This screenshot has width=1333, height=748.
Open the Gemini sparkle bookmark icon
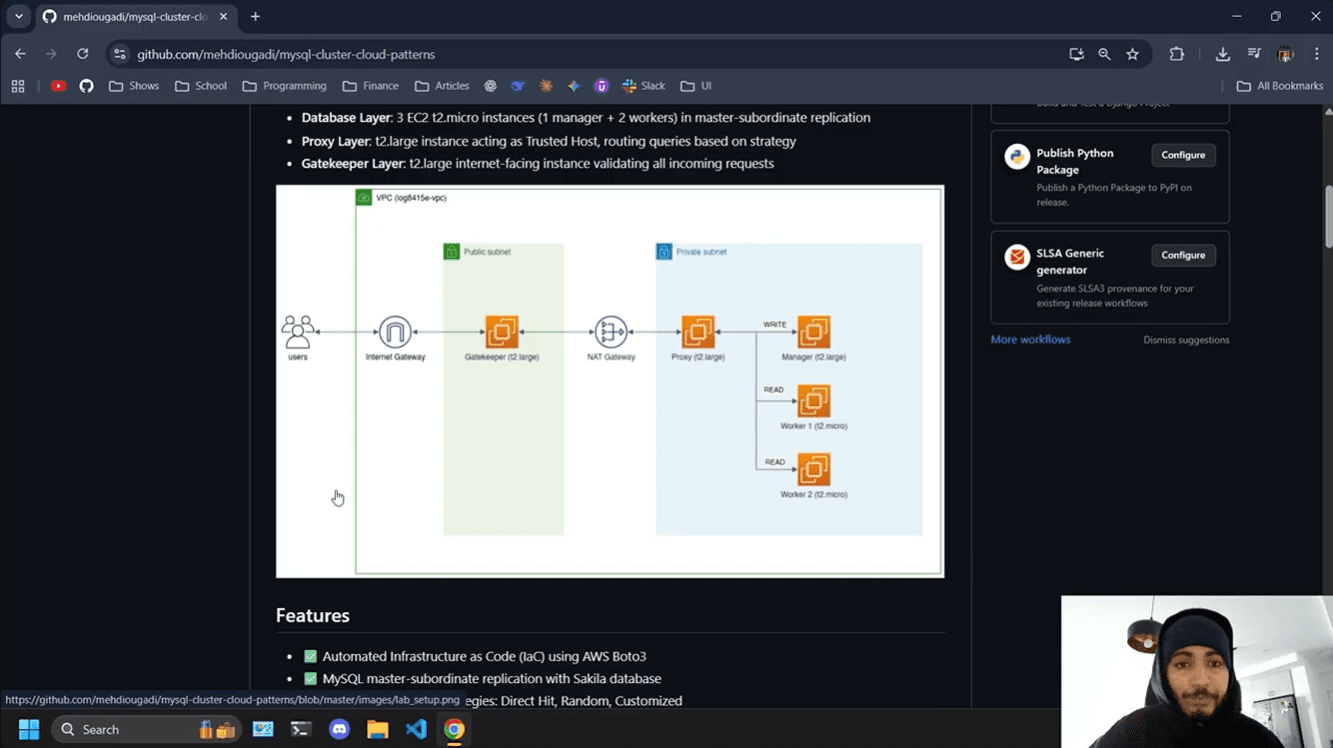573,86
